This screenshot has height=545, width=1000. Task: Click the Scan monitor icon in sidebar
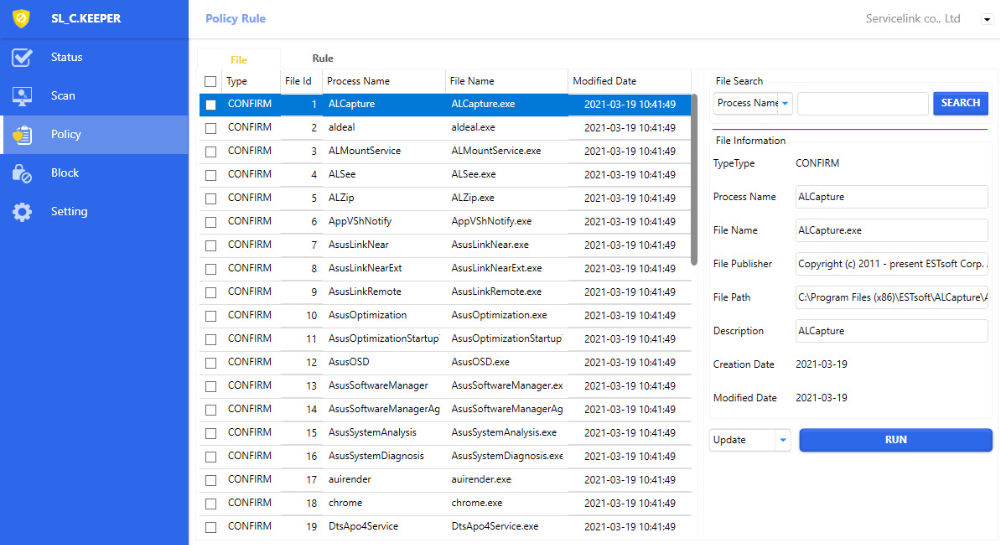tap(22, 96)
